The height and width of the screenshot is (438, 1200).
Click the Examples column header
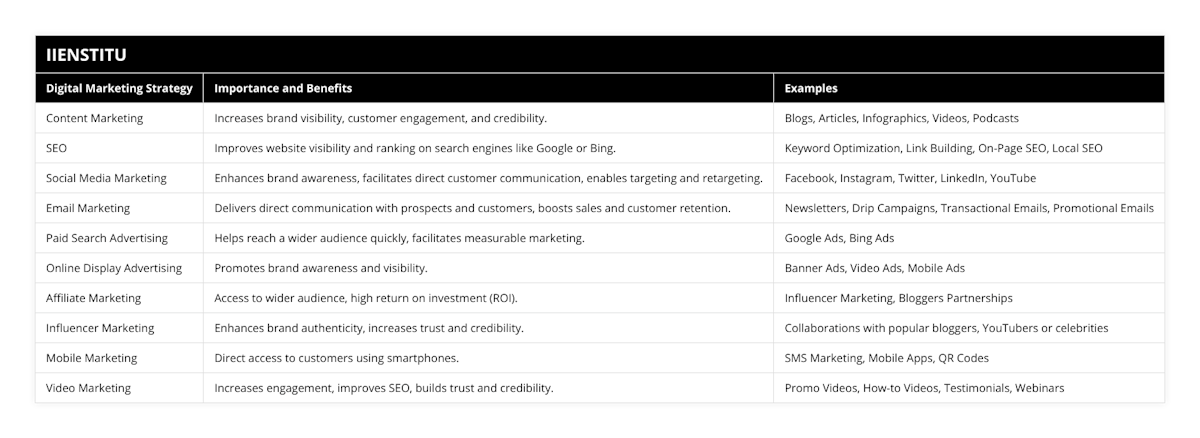[811, 88]
